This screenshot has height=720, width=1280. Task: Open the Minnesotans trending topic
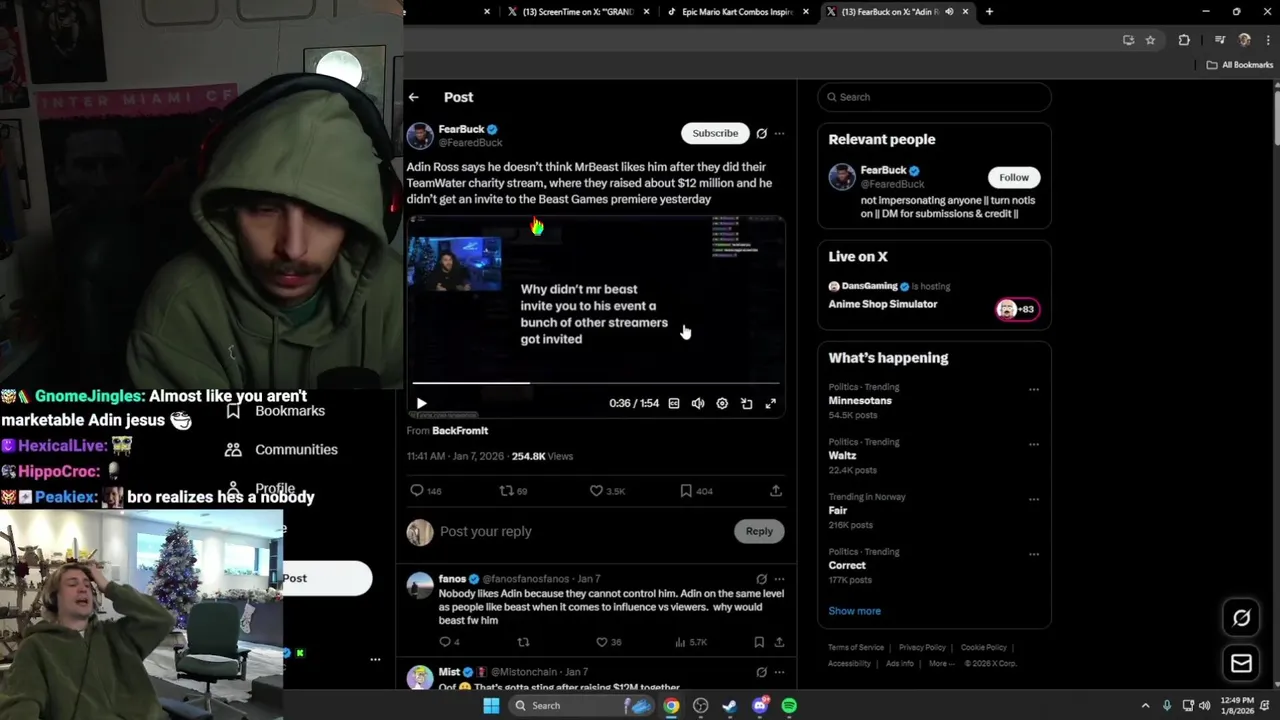click(x=860, y=400)
